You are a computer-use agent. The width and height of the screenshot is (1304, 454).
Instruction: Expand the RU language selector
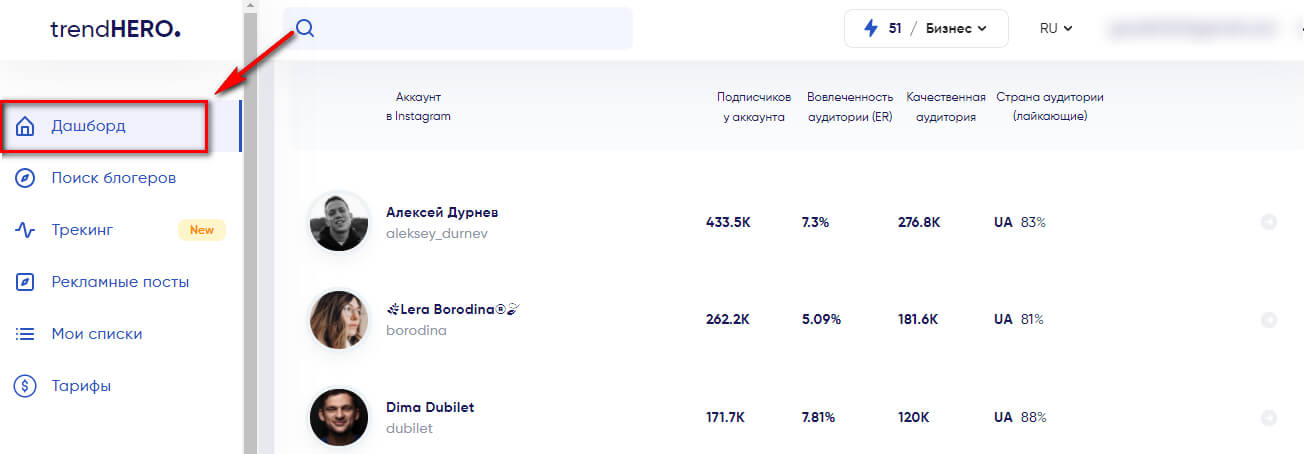tap(1056, 28)
